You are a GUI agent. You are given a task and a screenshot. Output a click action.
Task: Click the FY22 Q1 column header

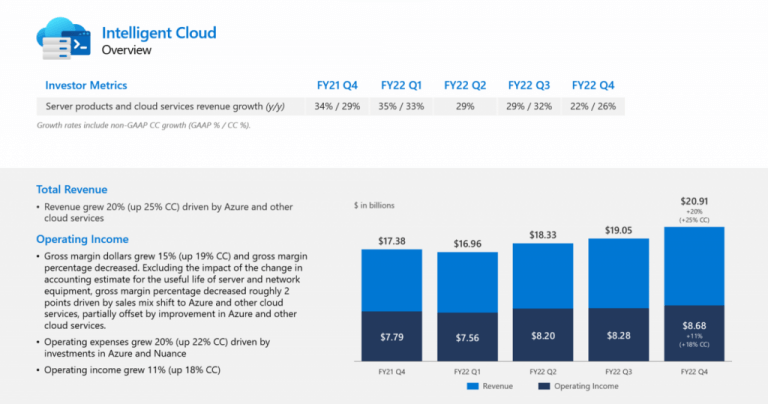(401, 85)
